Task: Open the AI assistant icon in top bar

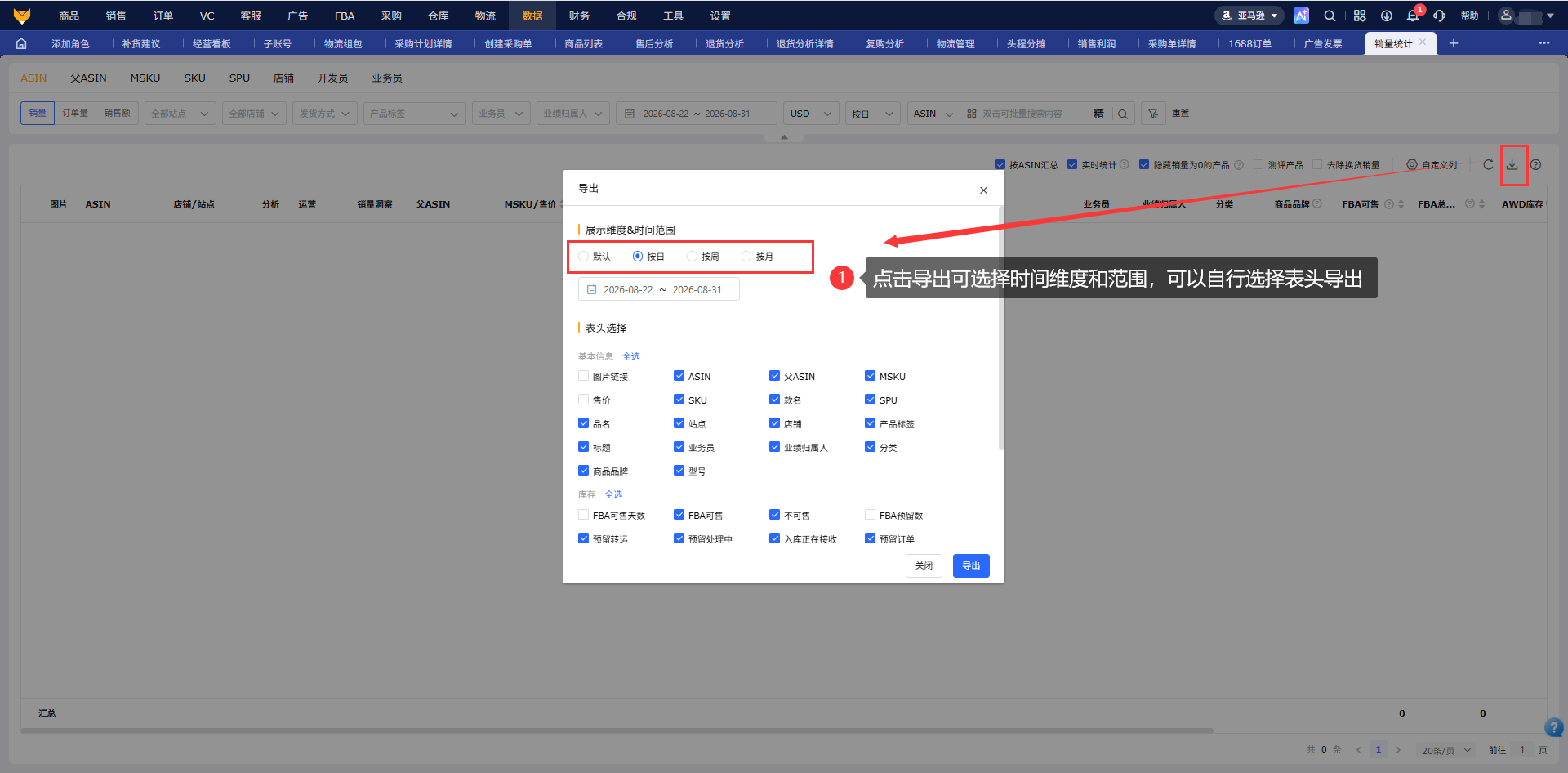Action: pyautogui.click(x=1301, y=16)
